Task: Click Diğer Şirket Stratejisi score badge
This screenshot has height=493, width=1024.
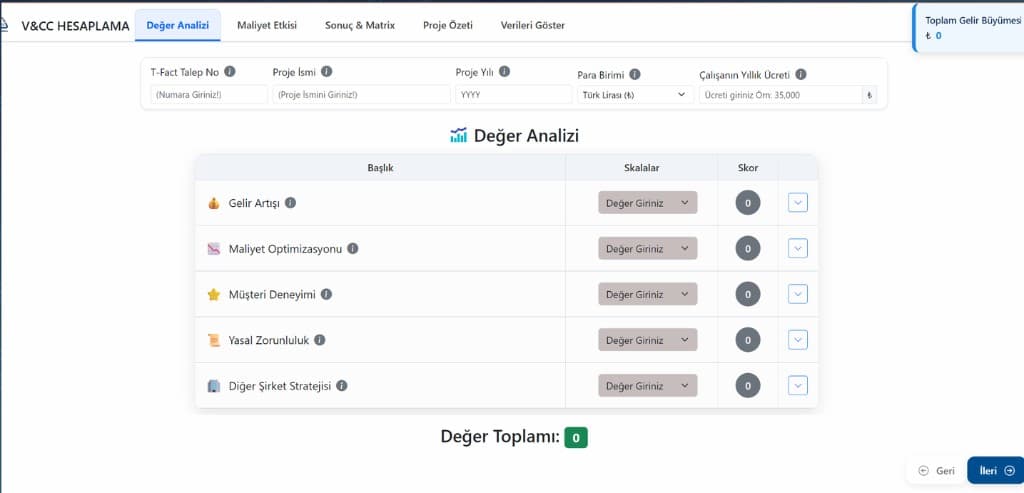Action: click(x=748, y=385)
